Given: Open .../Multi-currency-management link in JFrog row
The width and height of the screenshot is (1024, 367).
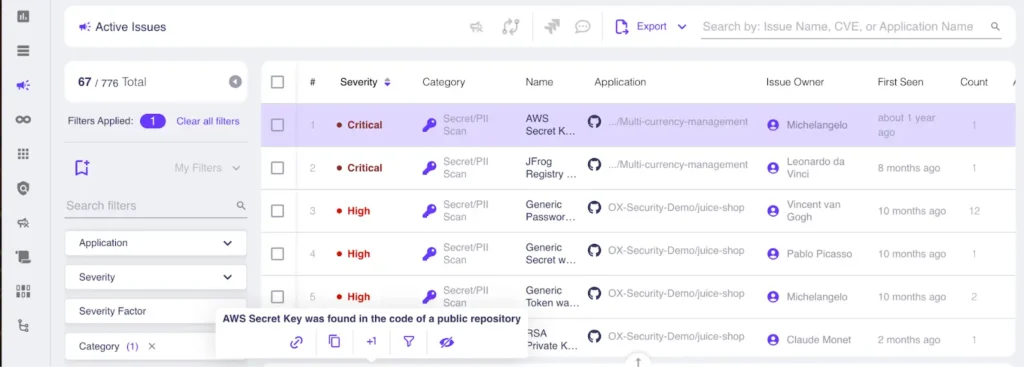Looking at the screenshot, I should [x=677, y=165].
